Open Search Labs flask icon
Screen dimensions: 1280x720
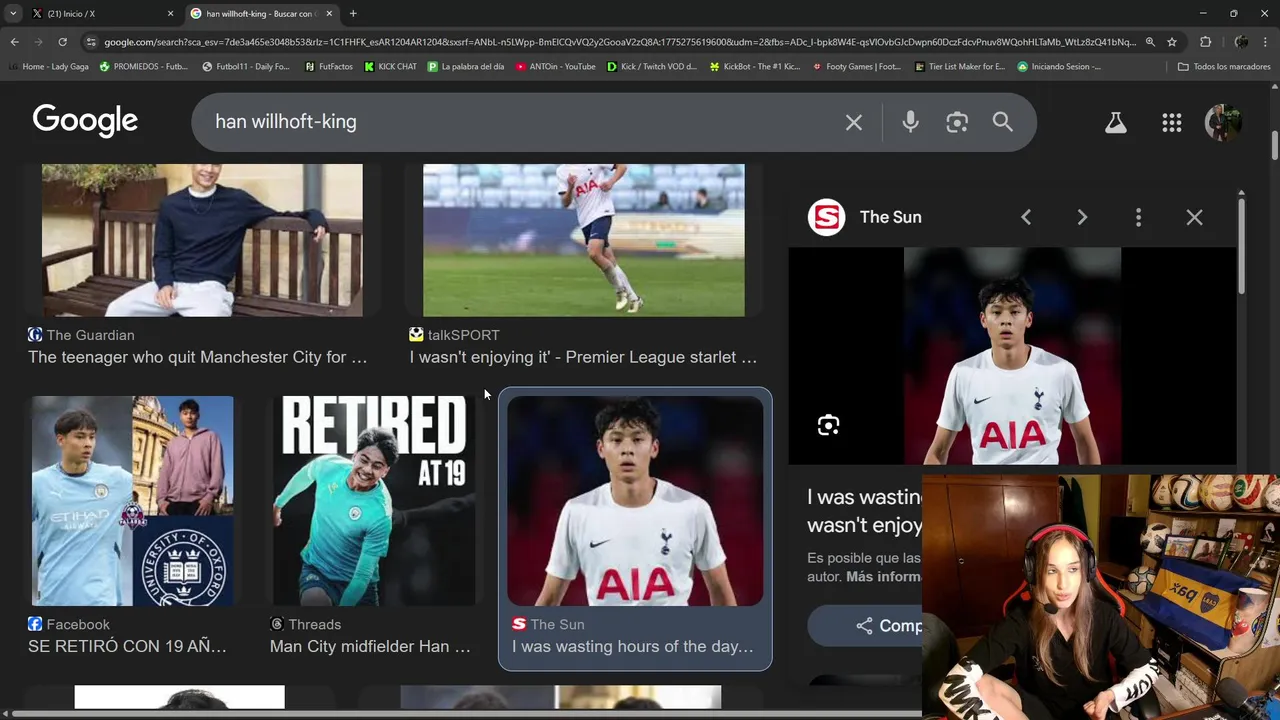(x=1115, y=122)
